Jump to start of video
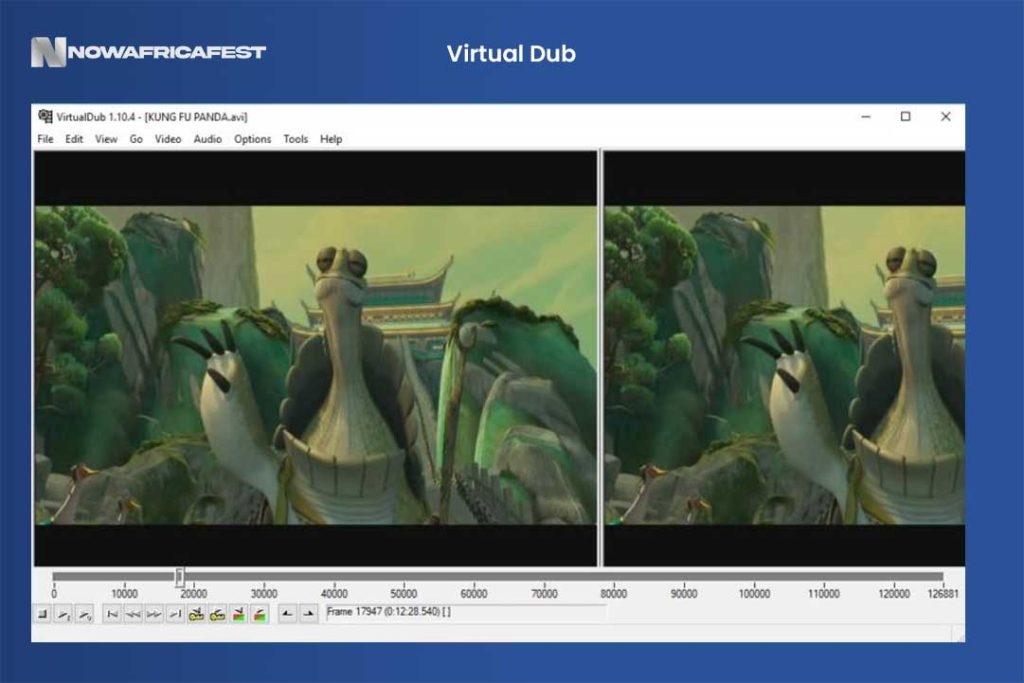Screen dimensions: 1024x683 point(112,614)
